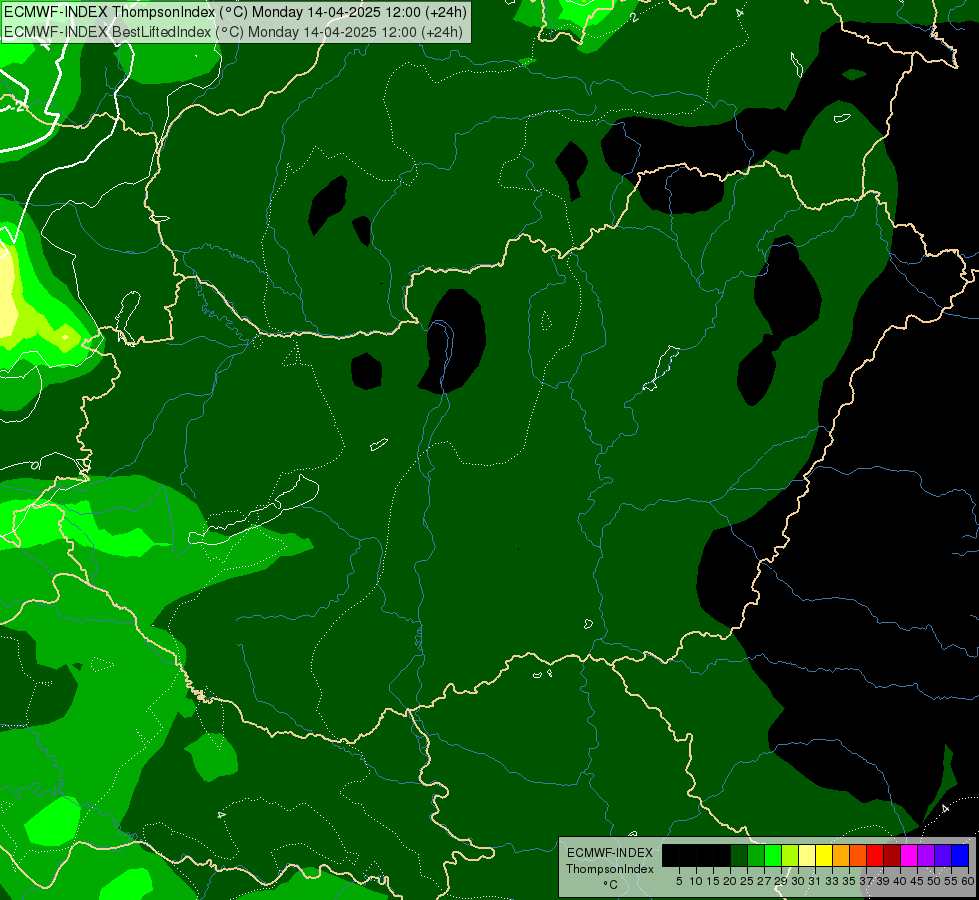
Task: Select the magenta 40–45 legend swatch
Action: 908,855
